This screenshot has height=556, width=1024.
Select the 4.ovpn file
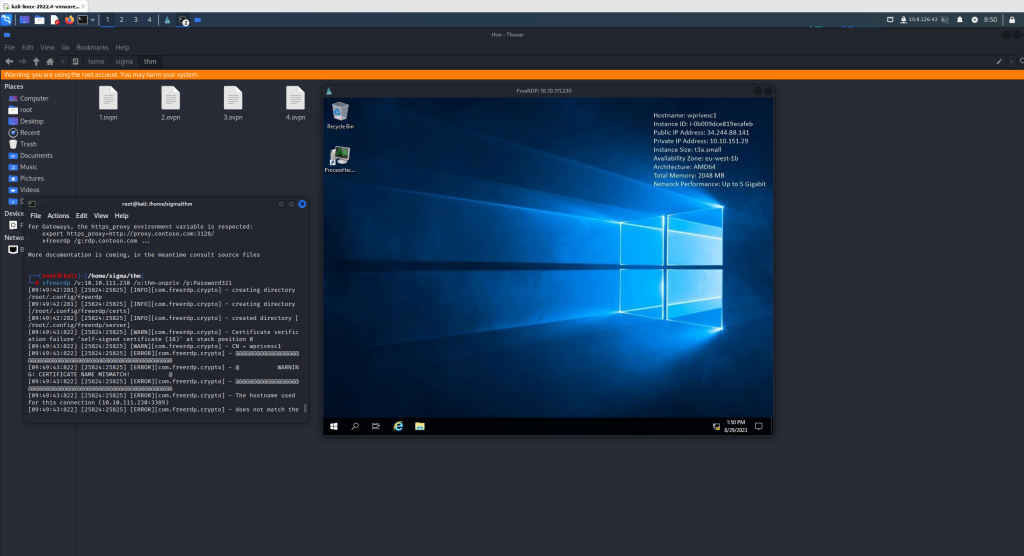(295, 103)
